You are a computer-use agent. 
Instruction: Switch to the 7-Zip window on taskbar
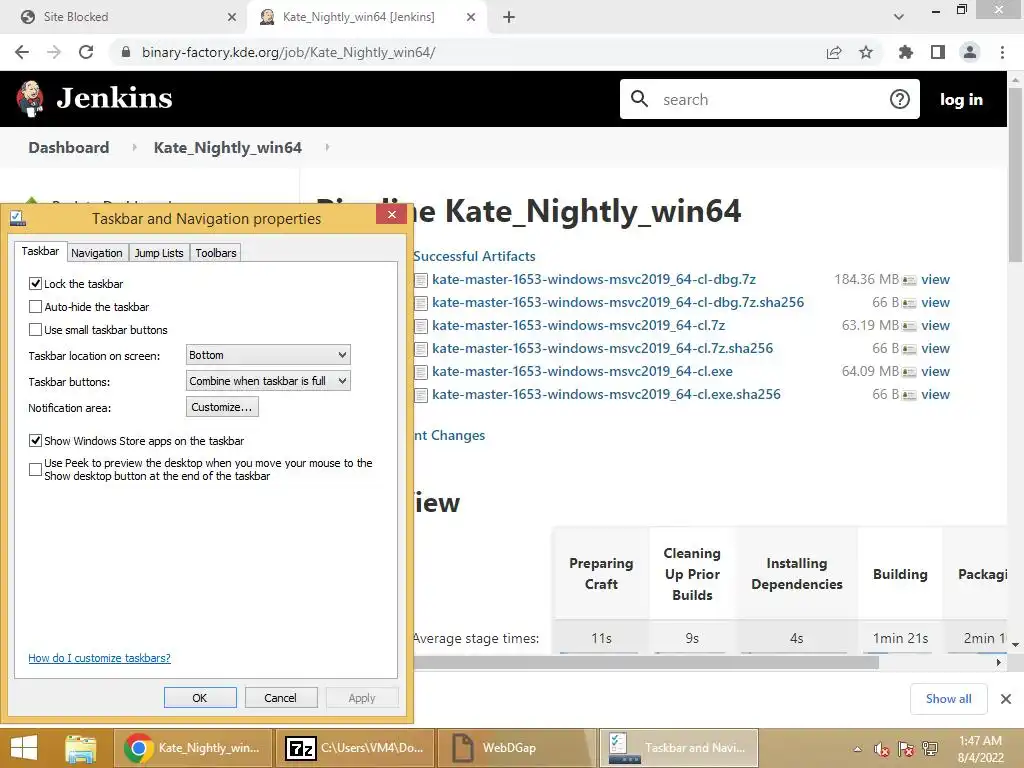[x=355, y=748]
